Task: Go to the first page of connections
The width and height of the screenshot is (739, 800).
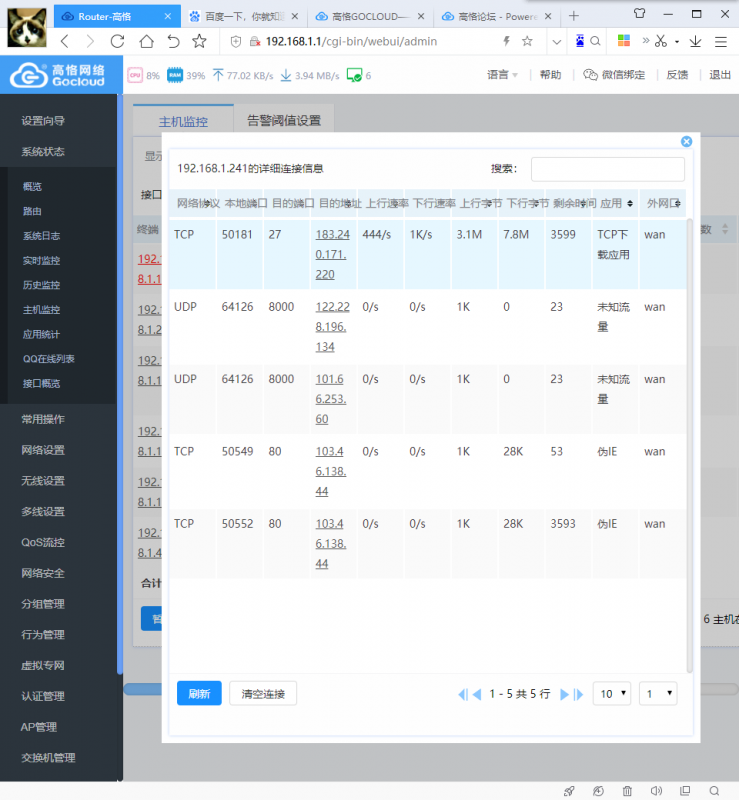Action: click(462, 694)
